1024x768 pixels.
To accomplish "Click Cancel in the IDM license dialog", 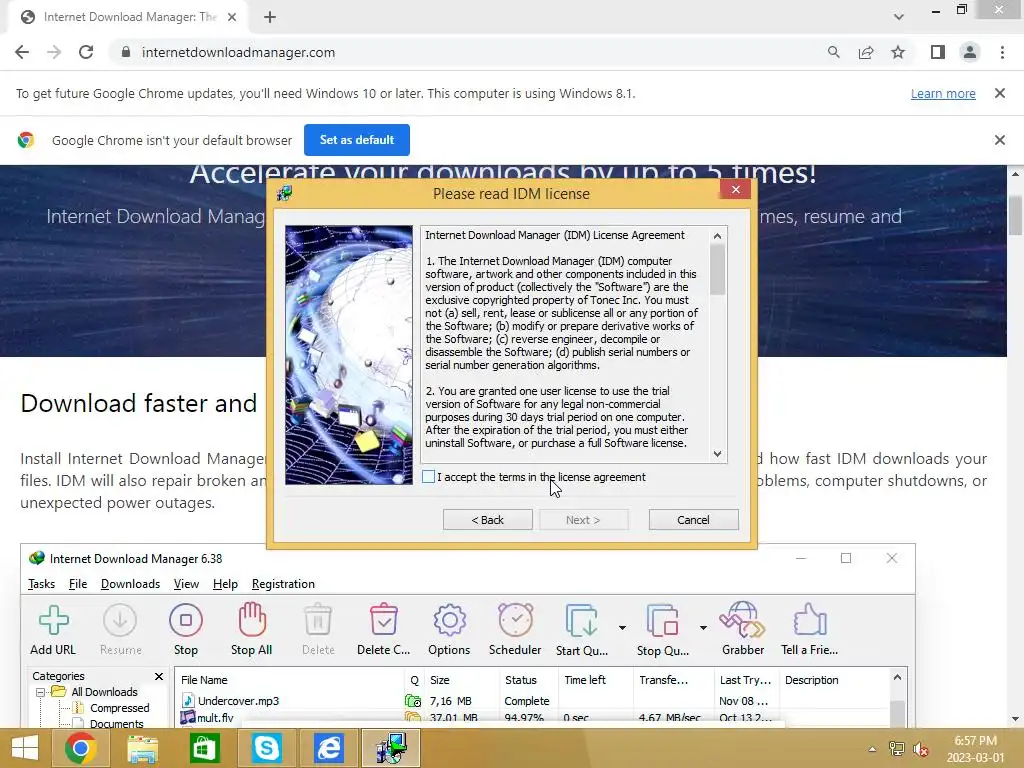I will [x=693, y=520].
